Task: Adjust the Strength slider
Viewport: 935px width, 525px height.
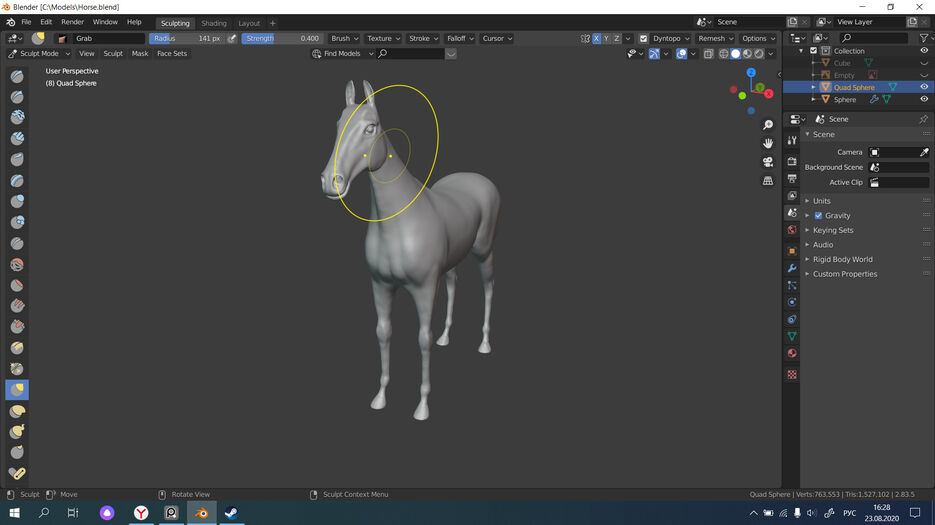Action: coord(282,38)
